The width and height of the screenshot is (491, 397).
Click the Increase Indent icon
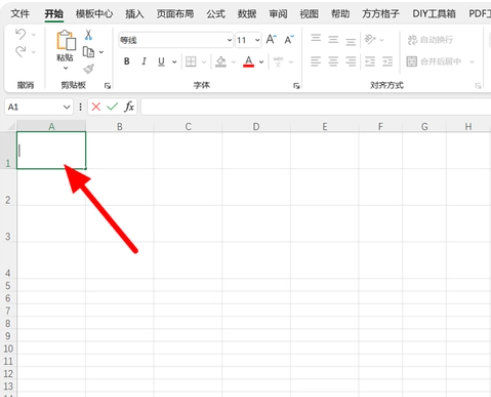pyautogui.click(x=387, y=61)
